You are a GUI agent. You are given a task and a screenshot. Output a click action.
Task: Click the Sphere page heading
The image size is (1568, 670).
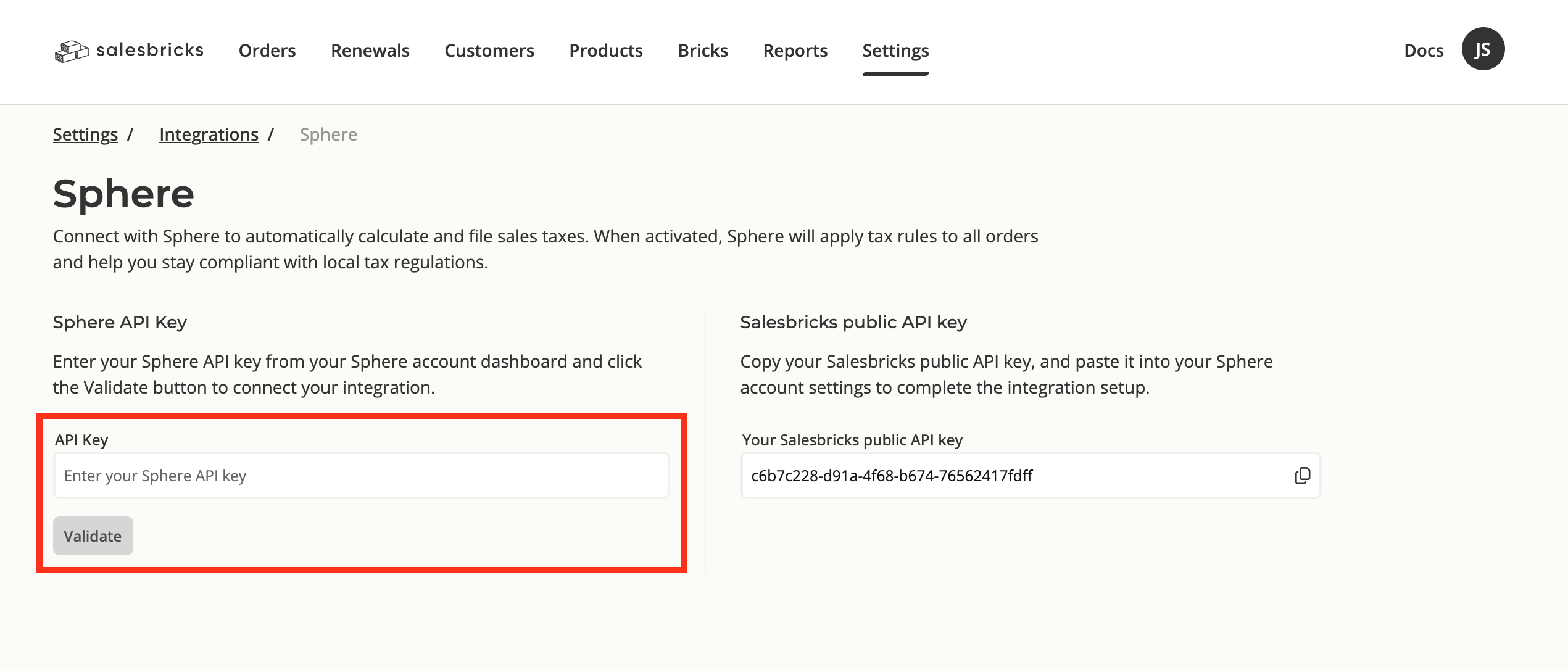coord(123,194)
